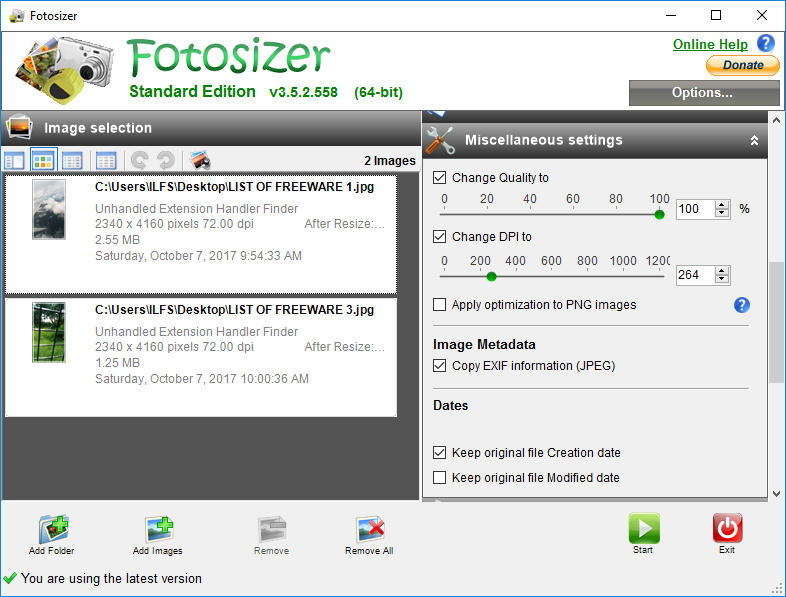This screenshot has width=786, height=597.
Task: Rotate images clockwise
Action: [165, 160]
